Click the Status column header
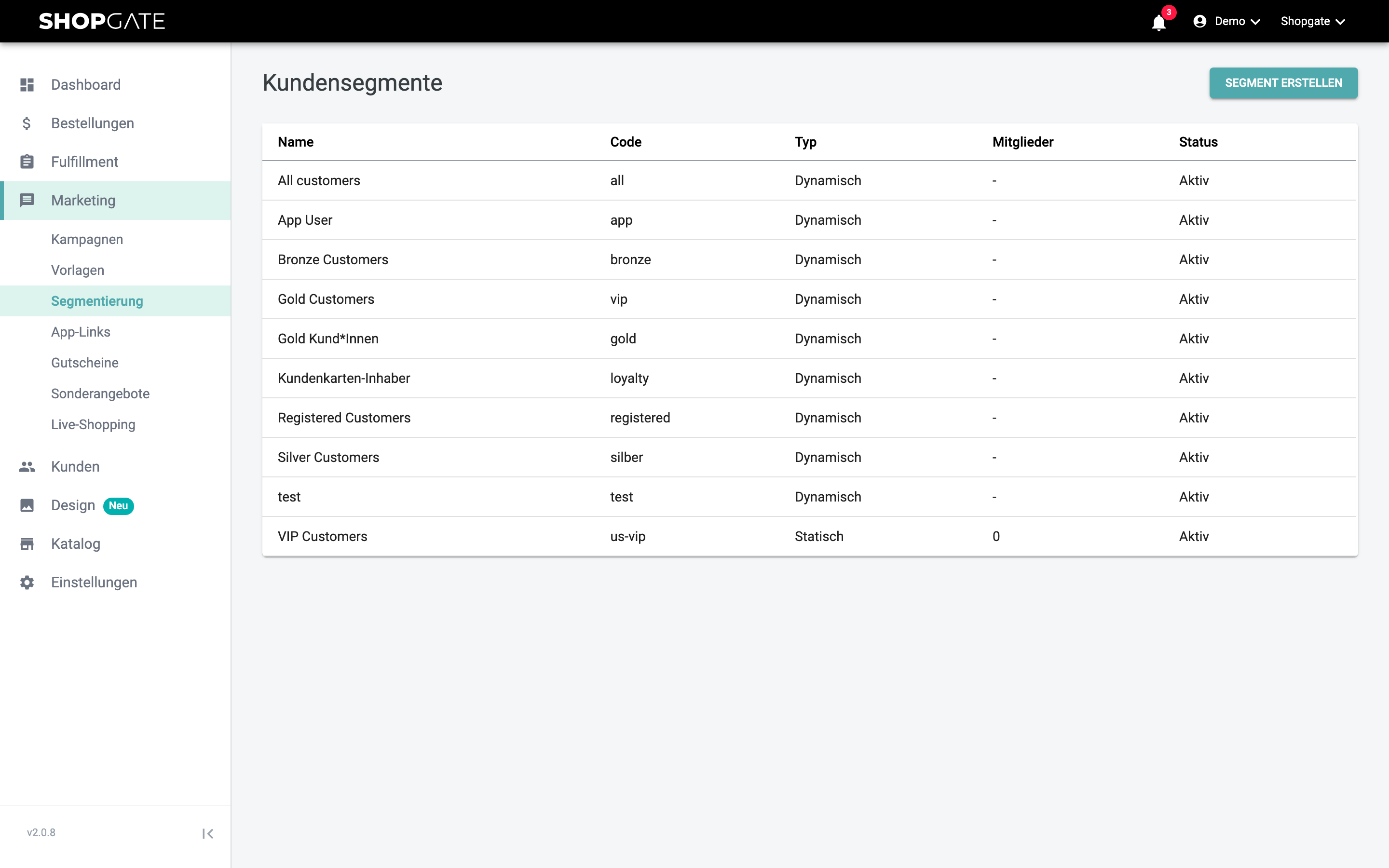Viewport: 1389px width, 868px height. tap(1198, 142)
